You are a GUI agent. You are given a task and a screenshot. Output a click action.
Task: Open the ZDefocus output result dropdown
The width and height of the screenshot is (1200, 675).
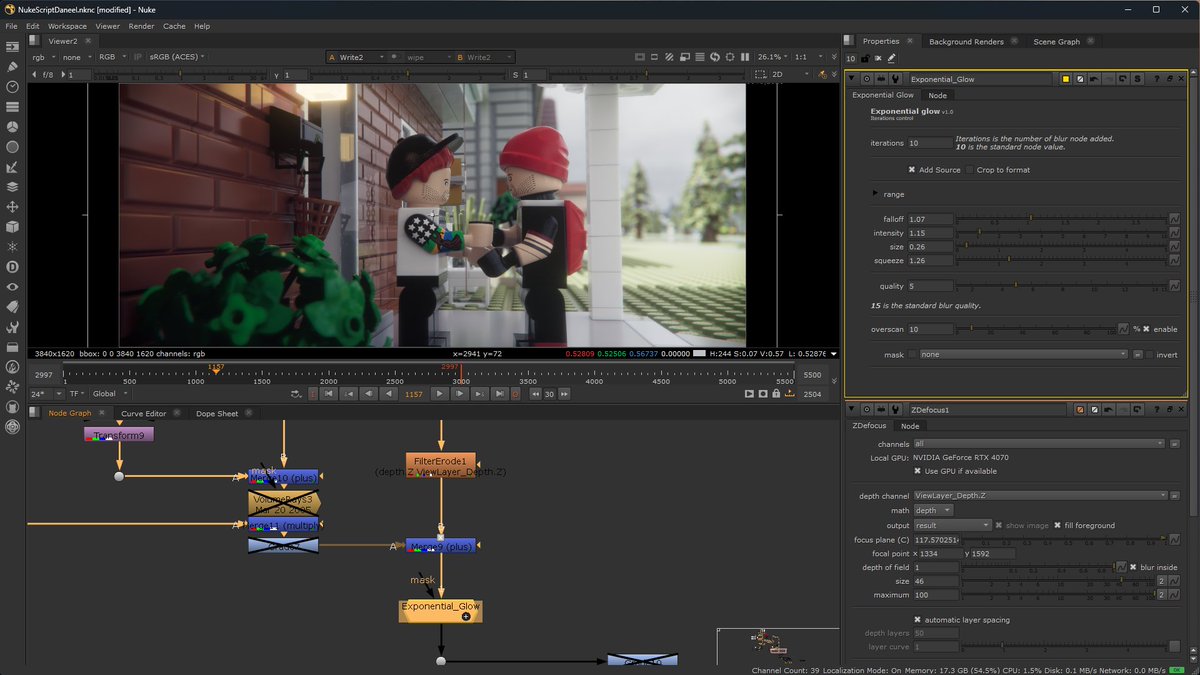[951, 525]
